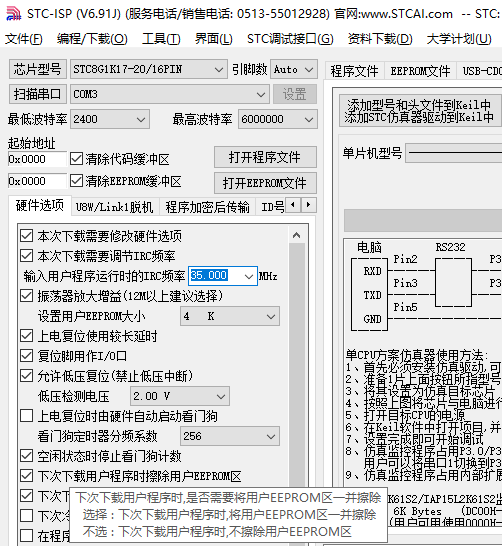Toggle 空闲状态时停止看门狗计数 checkbox

pos(26,456)
